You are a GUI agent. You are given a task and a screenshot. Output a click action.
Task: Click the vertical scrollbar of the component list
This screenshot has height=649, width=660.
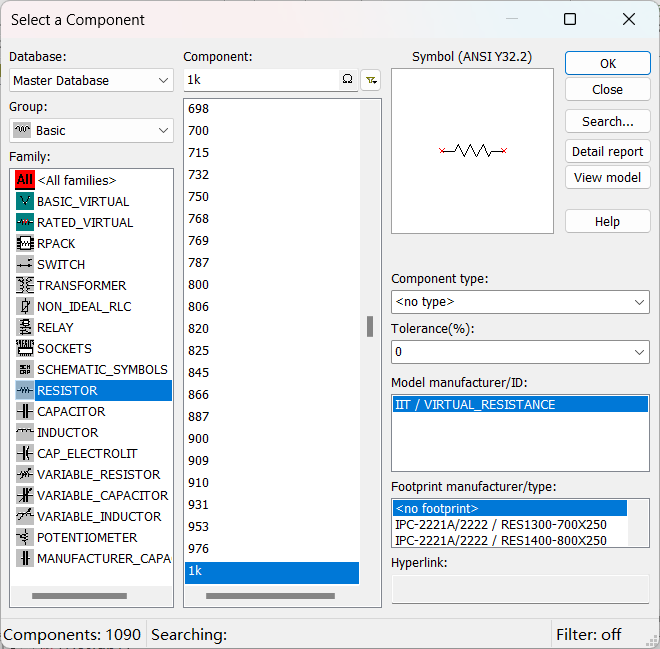370,327
